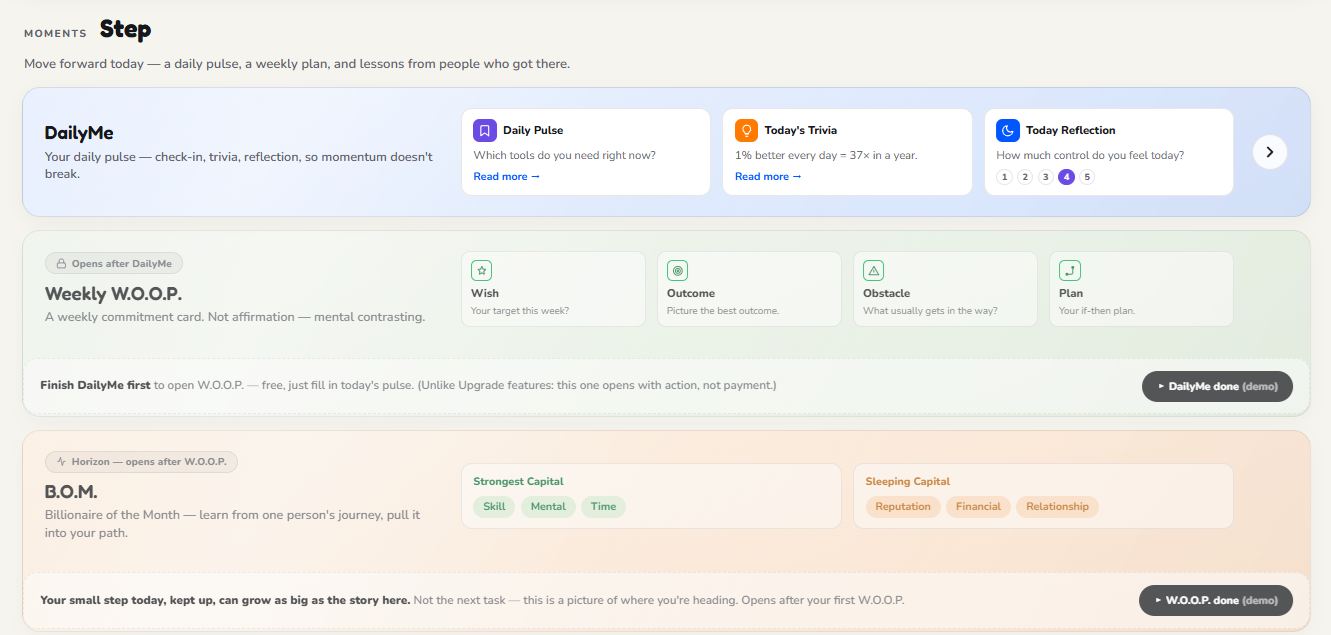
Task: Click the Billionaire of the Month description
Action: point(233,524)
